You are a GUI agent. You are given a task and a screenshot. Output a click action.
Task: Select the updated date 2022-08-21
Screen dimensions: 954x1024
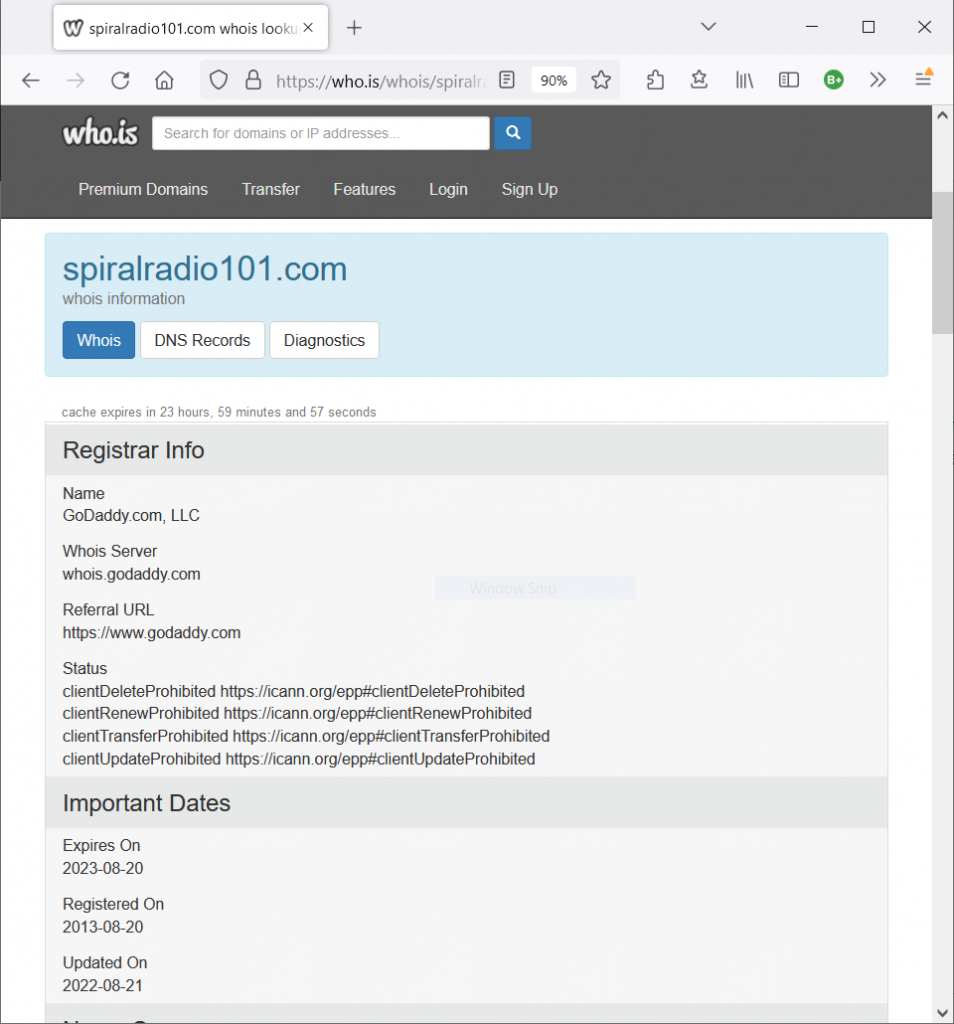click(103, 985)
